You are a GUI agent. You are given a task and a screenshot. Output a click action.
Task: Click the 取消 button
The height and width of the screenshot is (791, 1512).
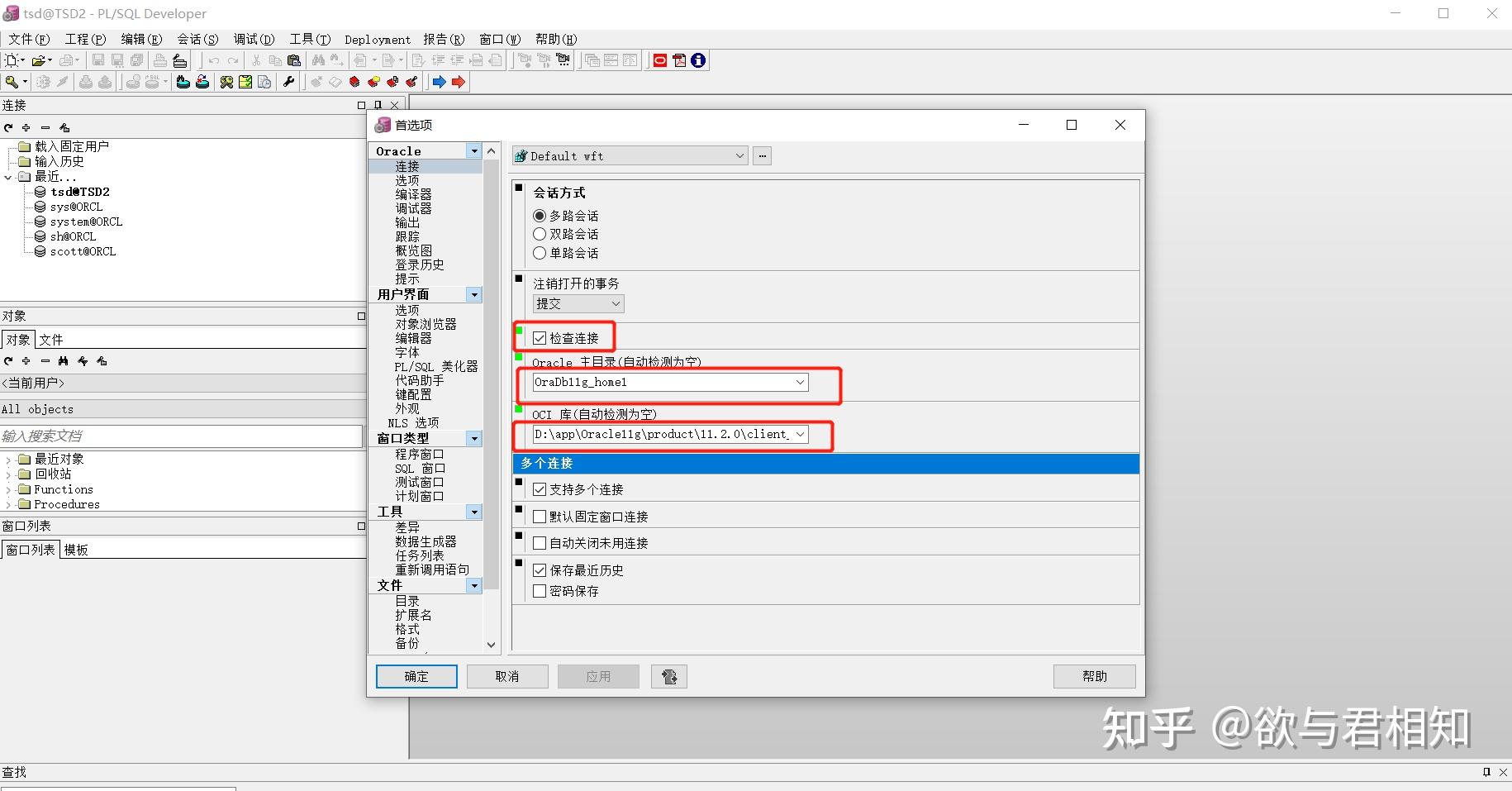tap(507, 677)
